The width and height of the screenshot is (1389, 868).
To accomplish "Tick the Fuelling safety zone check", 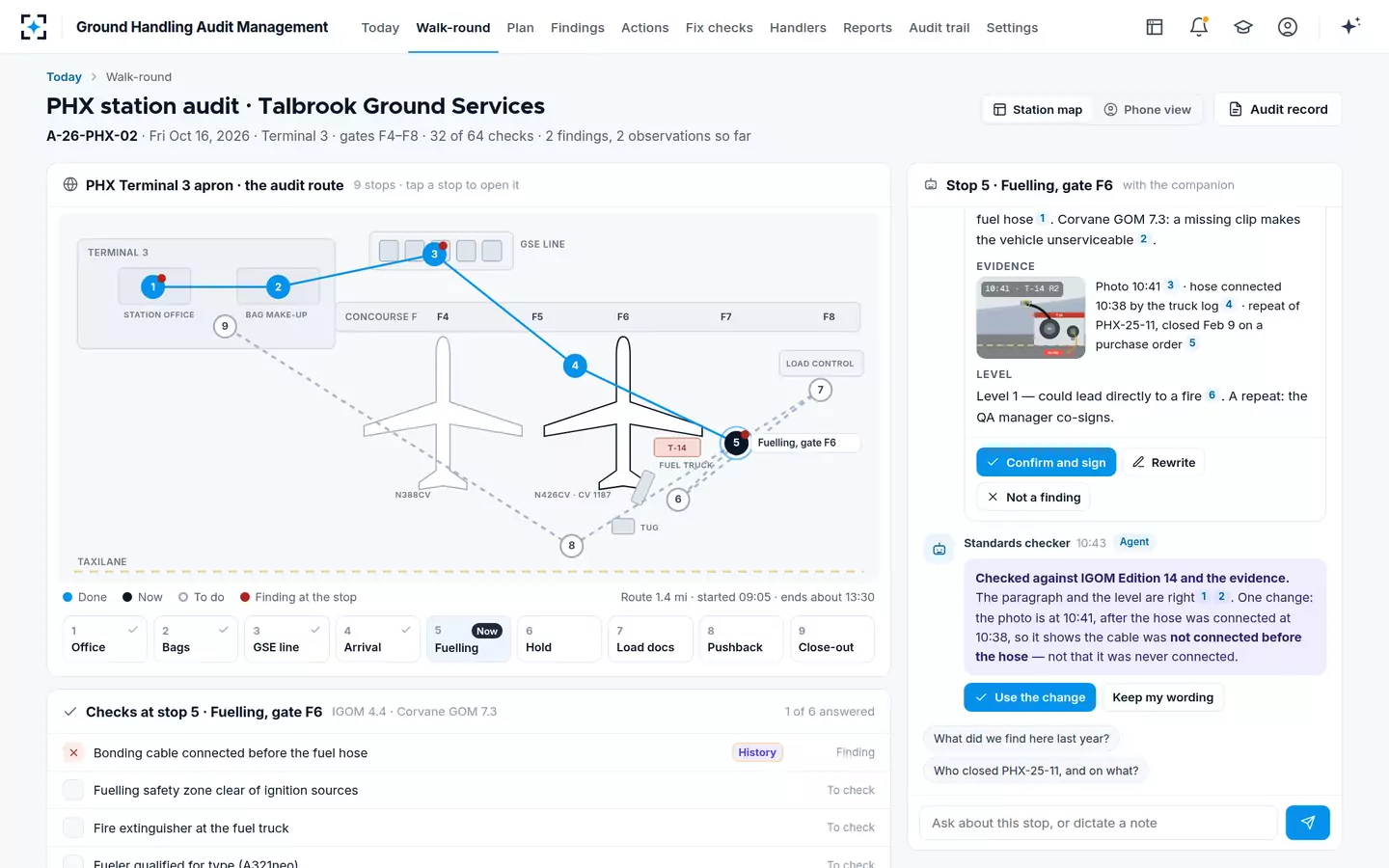I will click(73, 790).
